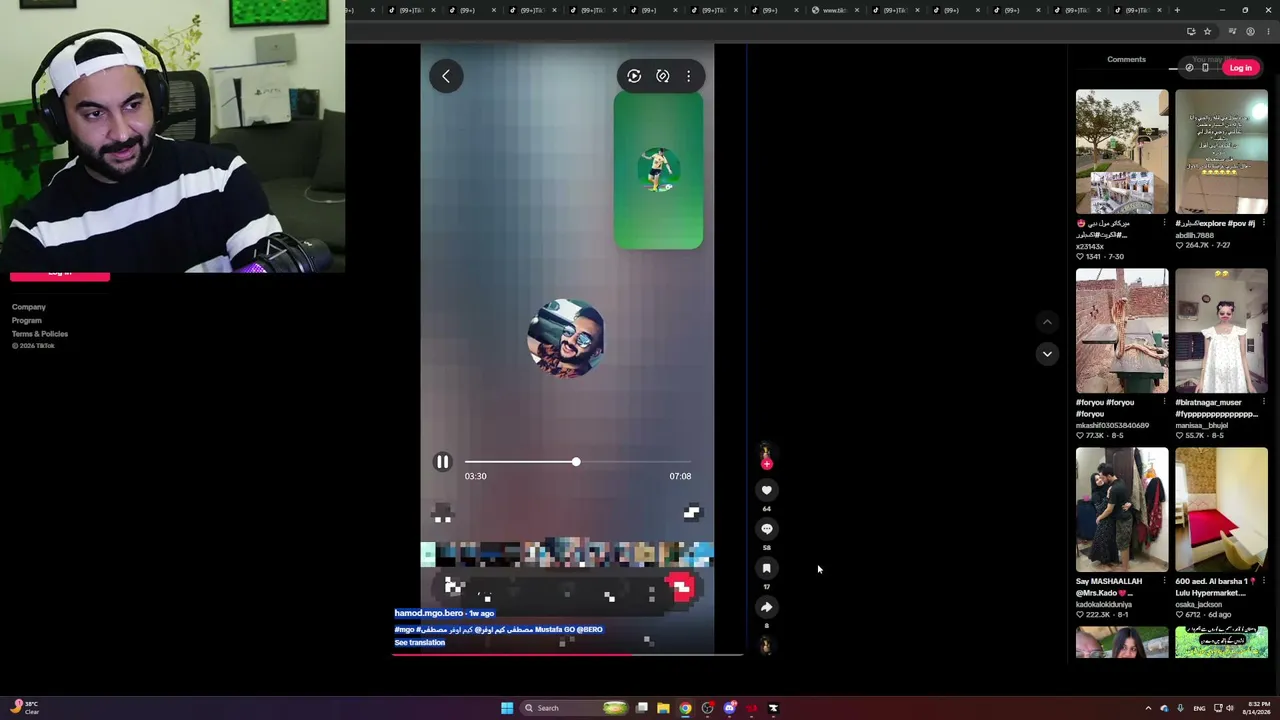
Task: Go to previous video with up chevron
Action: (x=1047, y=322)
